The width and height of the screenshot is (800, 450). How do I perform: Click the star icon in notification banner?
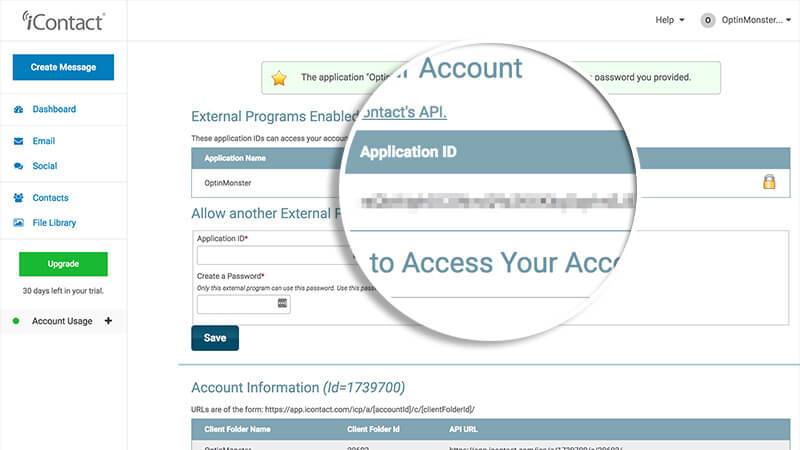(x=279, y=78)
